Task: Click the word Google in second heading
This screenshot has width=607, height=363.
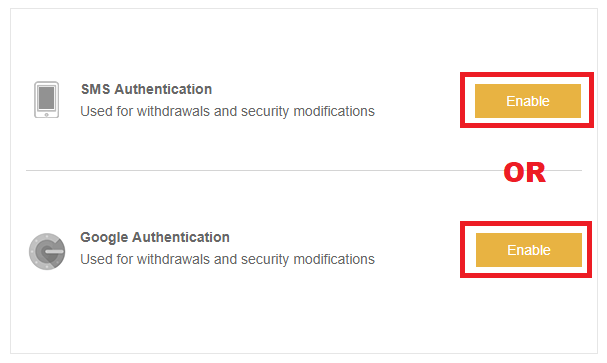Action: [x=104, y=237]
